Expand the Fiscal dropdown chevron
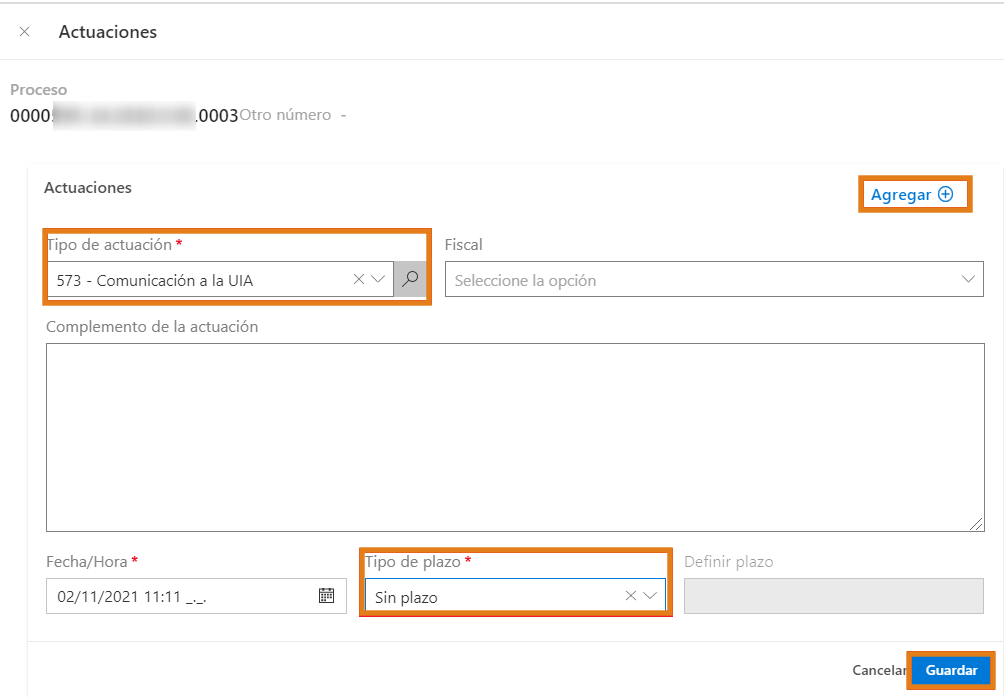1004x697 pixels. [968, 280]
